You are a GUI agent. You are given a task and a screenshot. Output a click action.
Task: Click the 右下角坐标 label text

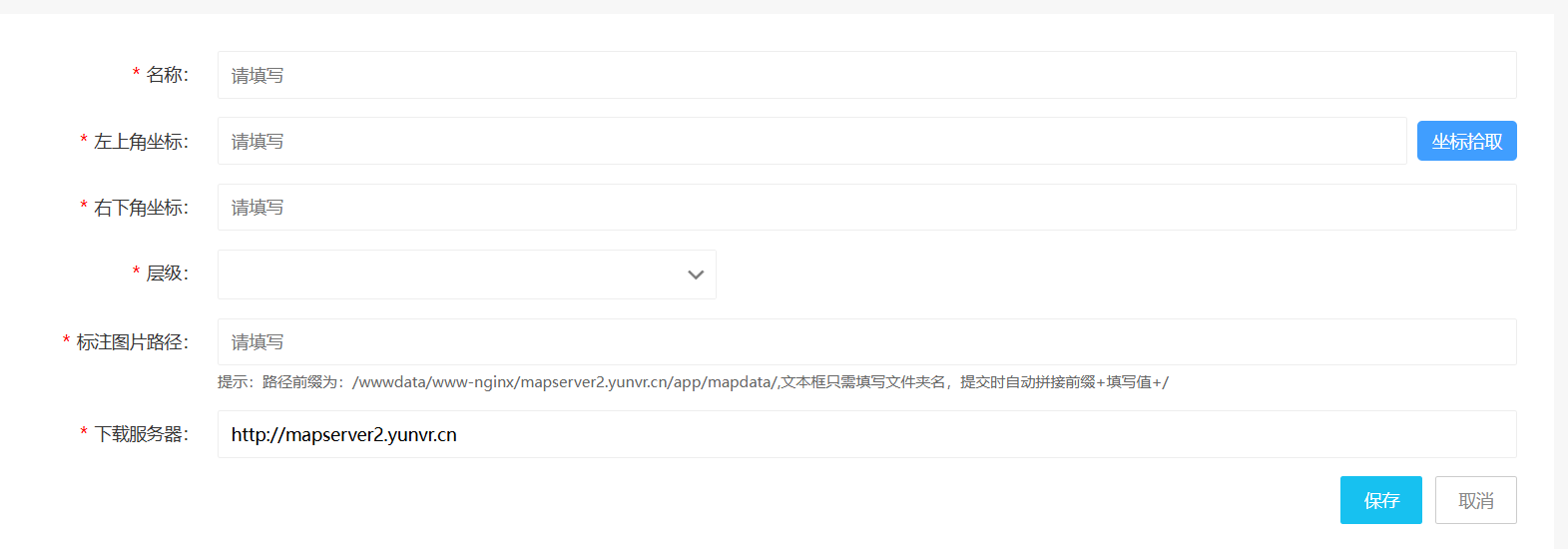(141, 208)
